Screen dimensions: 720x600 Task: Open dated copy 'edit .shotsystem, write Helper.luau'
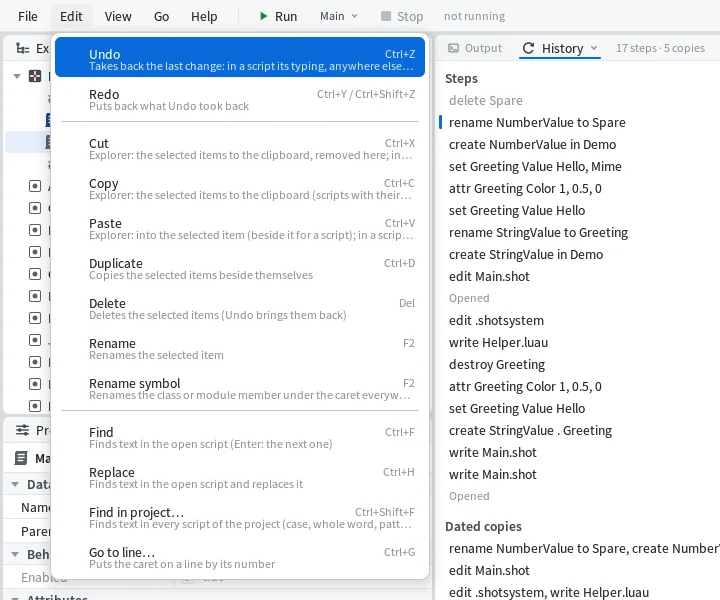click(549, 593)
